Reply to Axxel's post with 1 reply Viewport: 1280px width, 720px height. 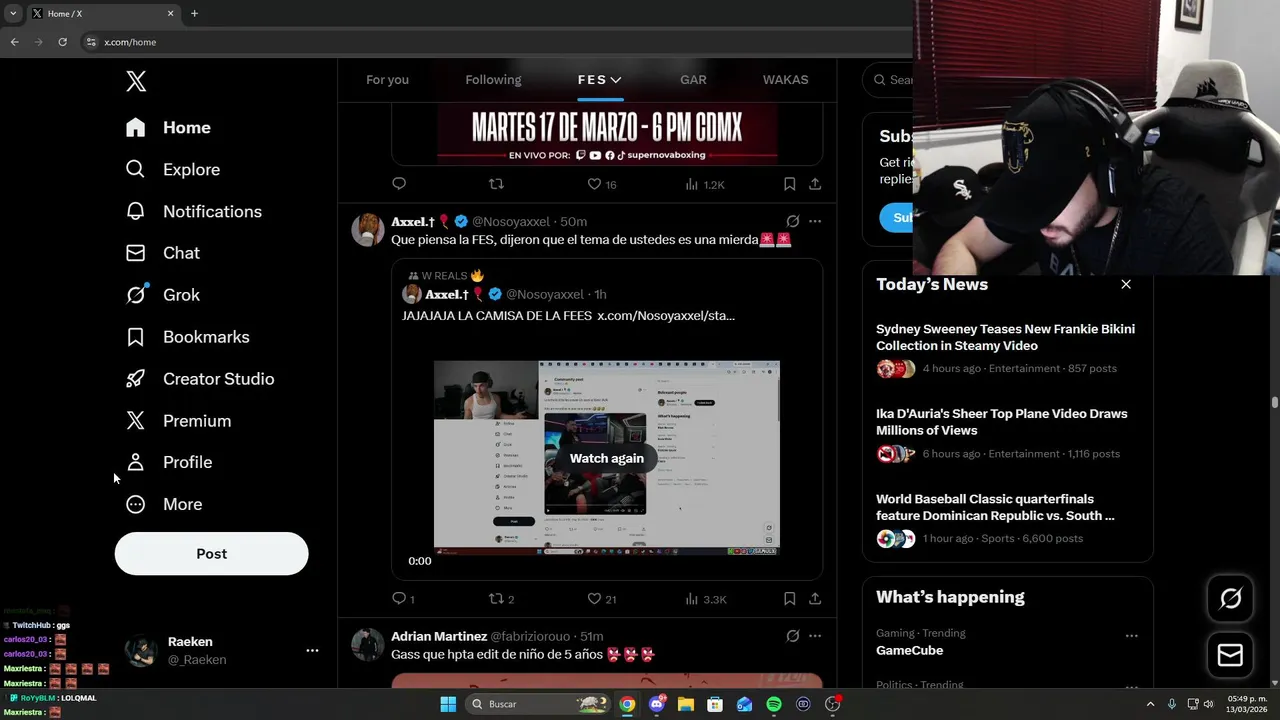[403, 599]
